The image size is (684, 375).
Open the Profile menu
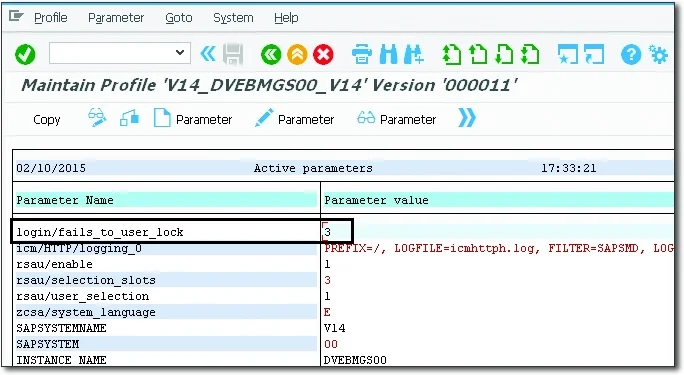pyautogui.click(x=51, y=18)
